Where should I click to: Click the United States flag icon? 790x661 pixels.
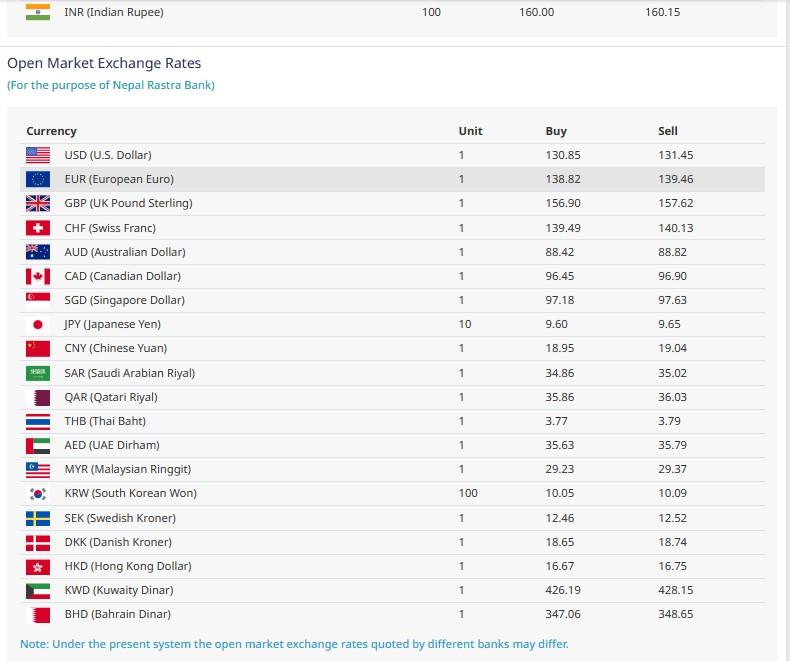tap(38, 155)
